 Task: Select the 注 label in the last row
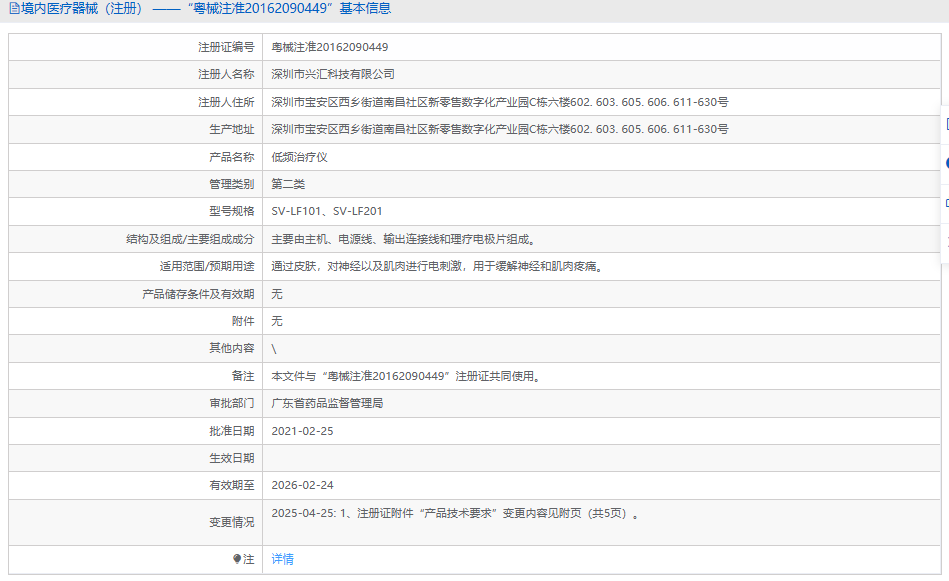pos(249,559)
